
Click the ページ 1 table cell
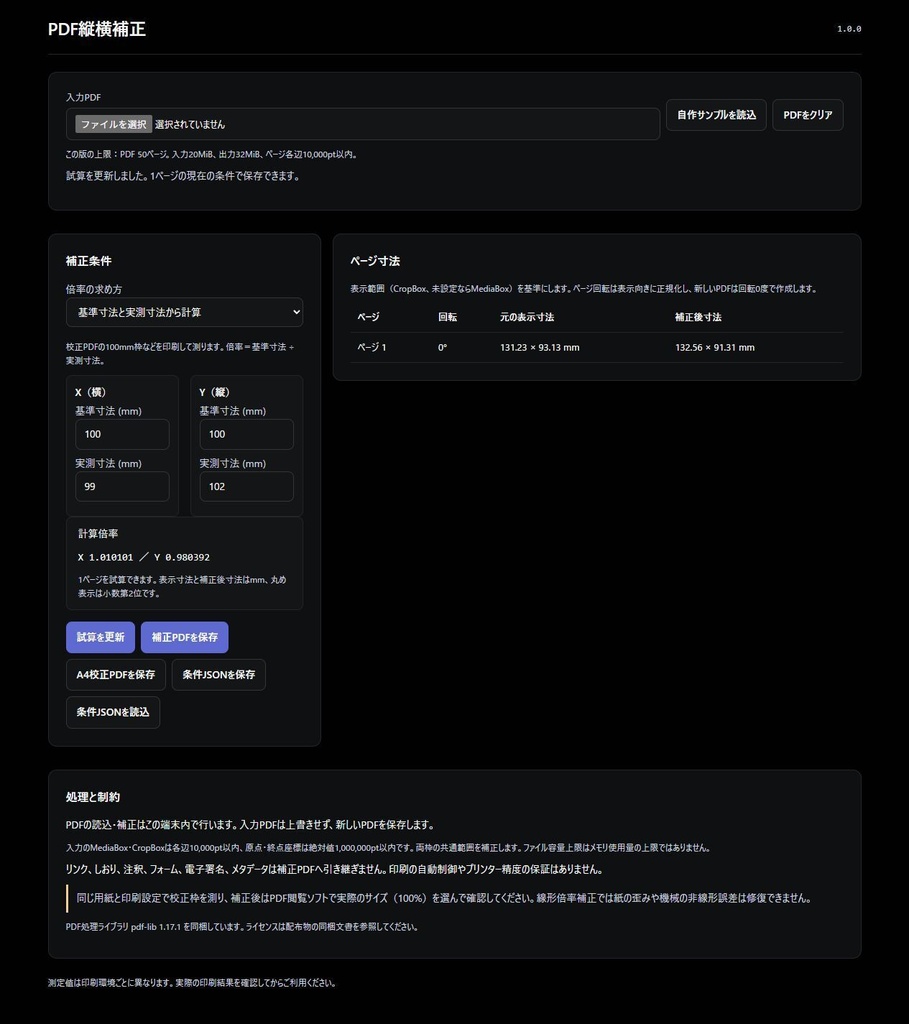pos(372,347)
